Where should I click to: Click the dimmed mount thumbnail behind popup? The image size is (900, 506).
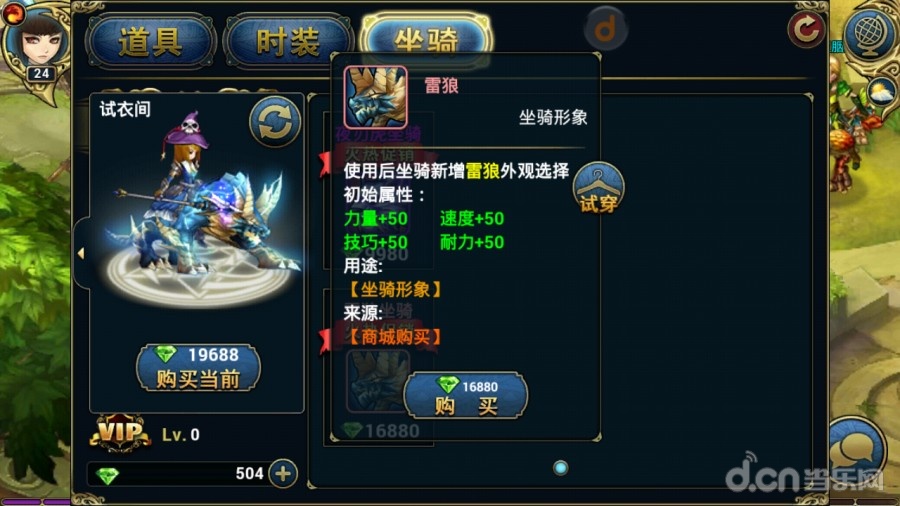click(376, 382)
